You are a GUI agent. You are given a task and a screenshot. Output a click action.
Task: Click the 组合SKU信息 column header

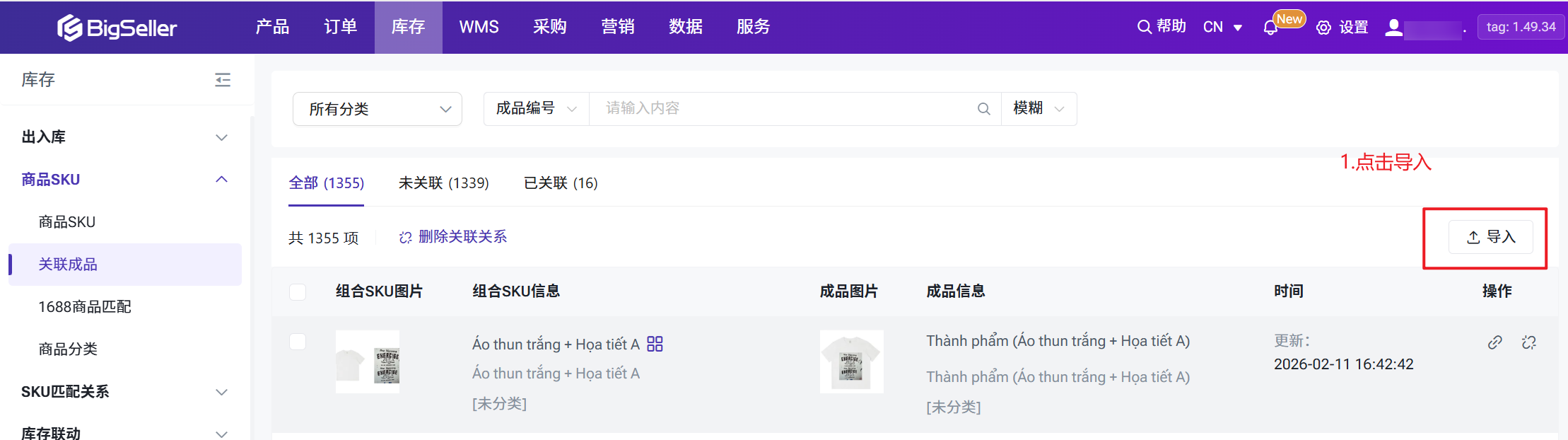tap(516, 291)
